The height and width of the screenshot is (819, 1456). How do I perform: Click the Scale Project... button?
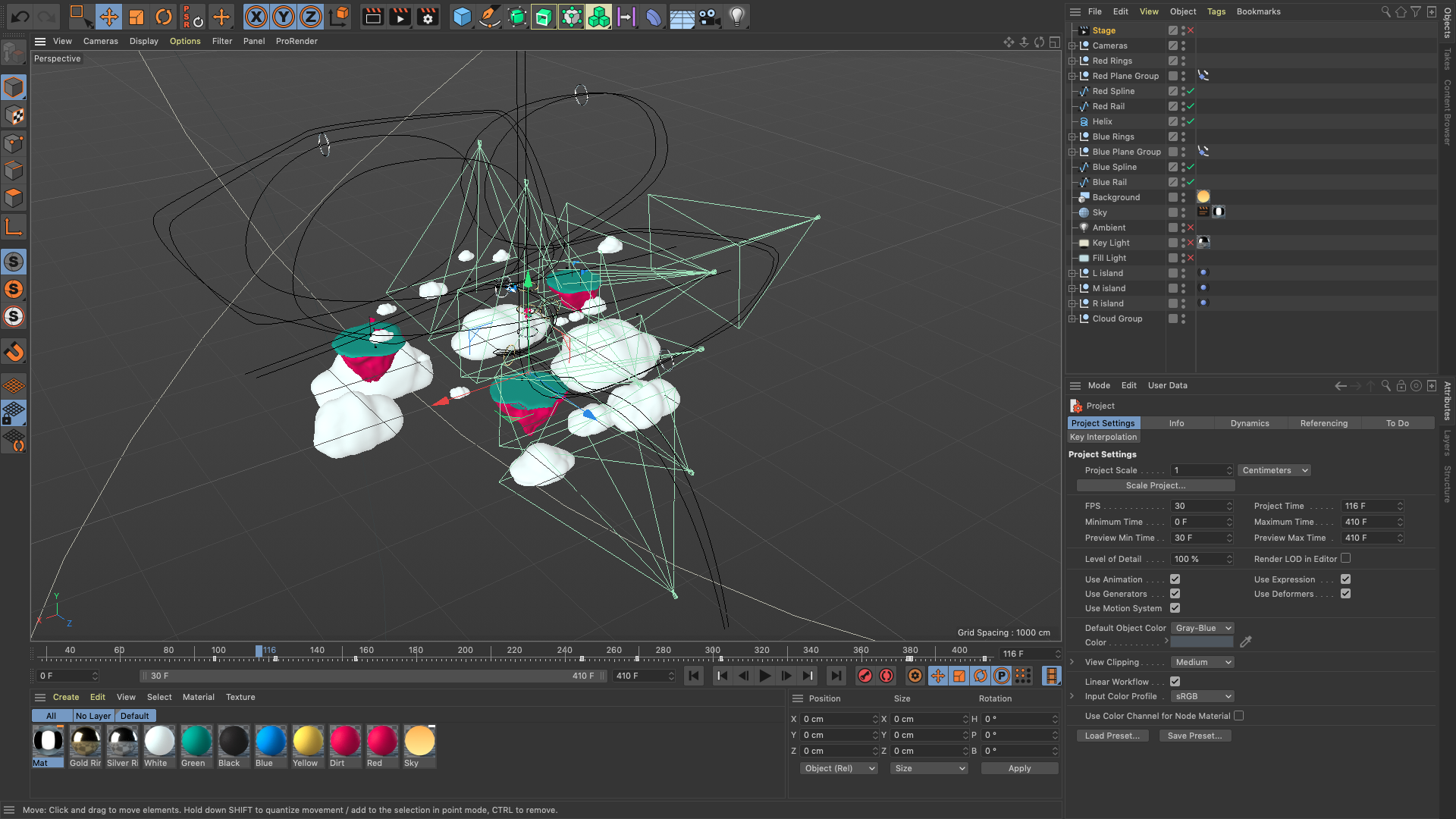(x=1155, y=485)
